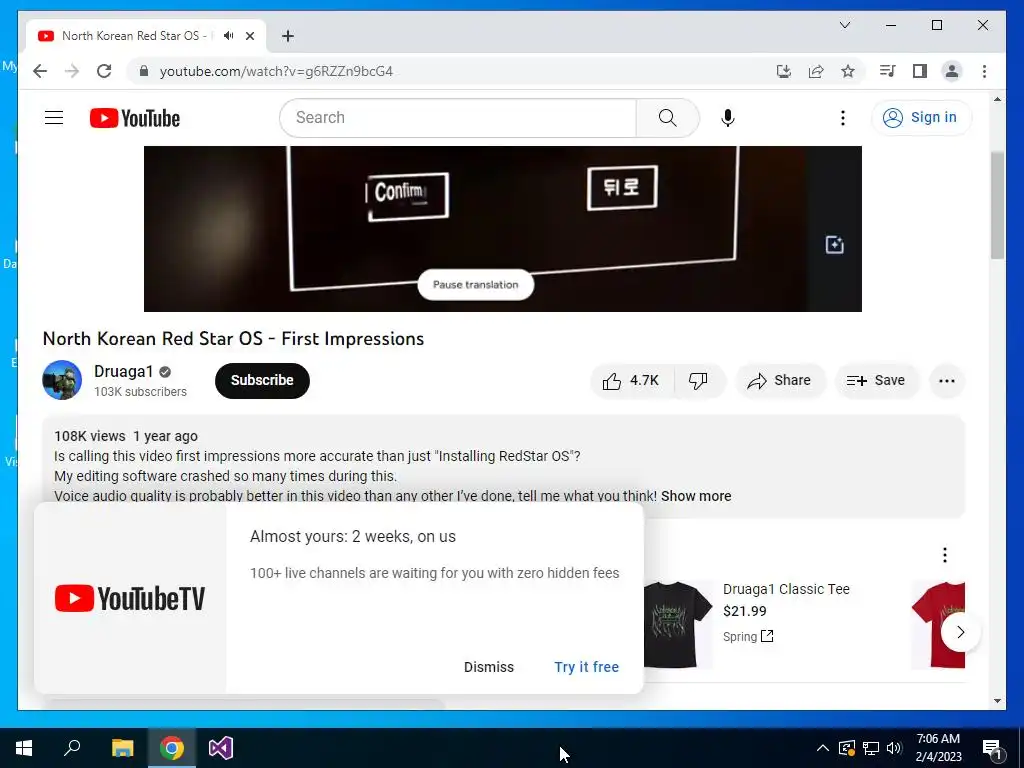
Task: Click Try it free offer
Action: pyautogui.click(x=586, y=667)
